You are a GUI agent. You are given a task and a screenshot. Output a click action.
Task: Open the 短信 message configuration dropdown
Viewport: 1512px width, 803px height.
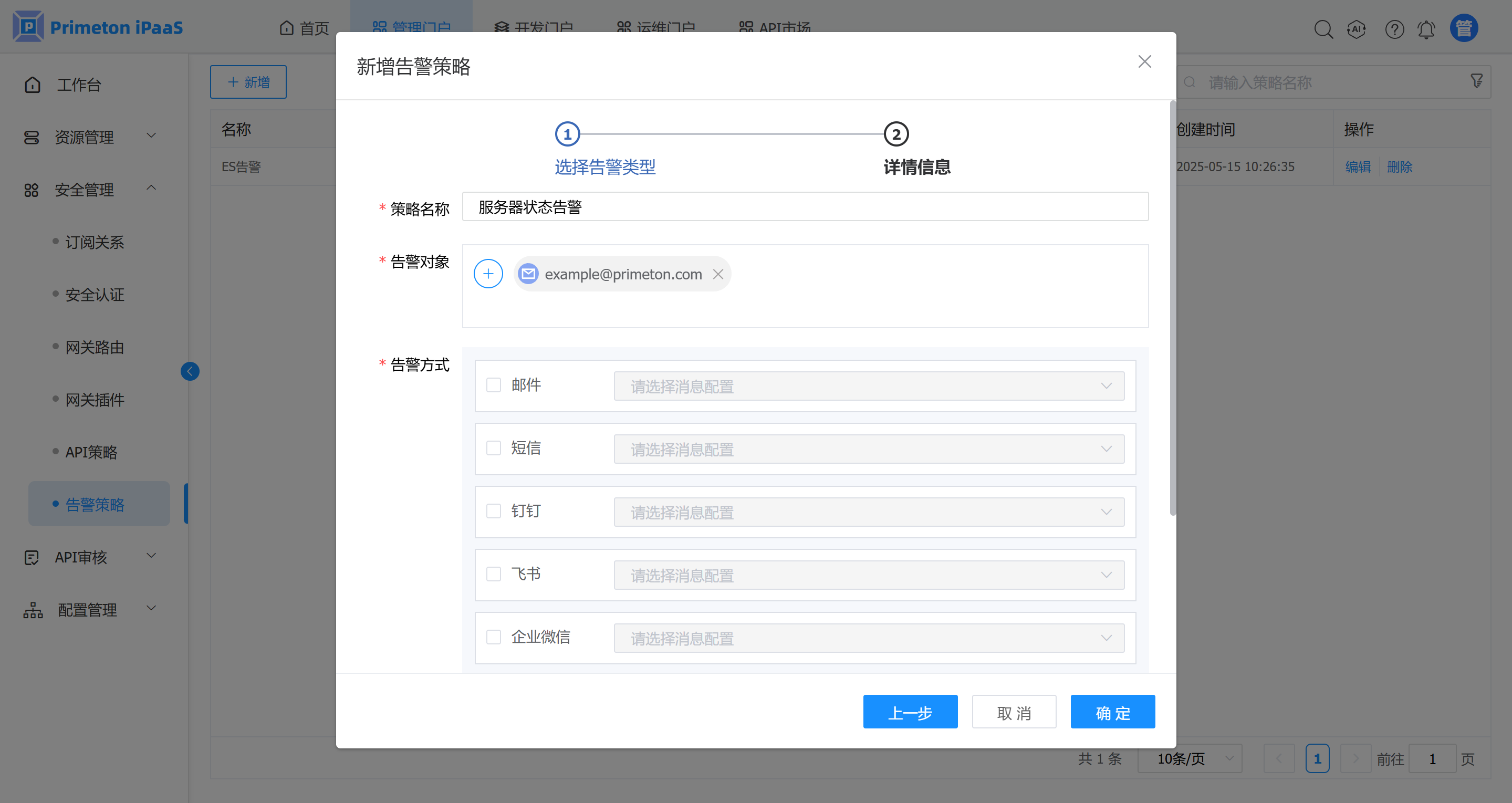[869, 449]
